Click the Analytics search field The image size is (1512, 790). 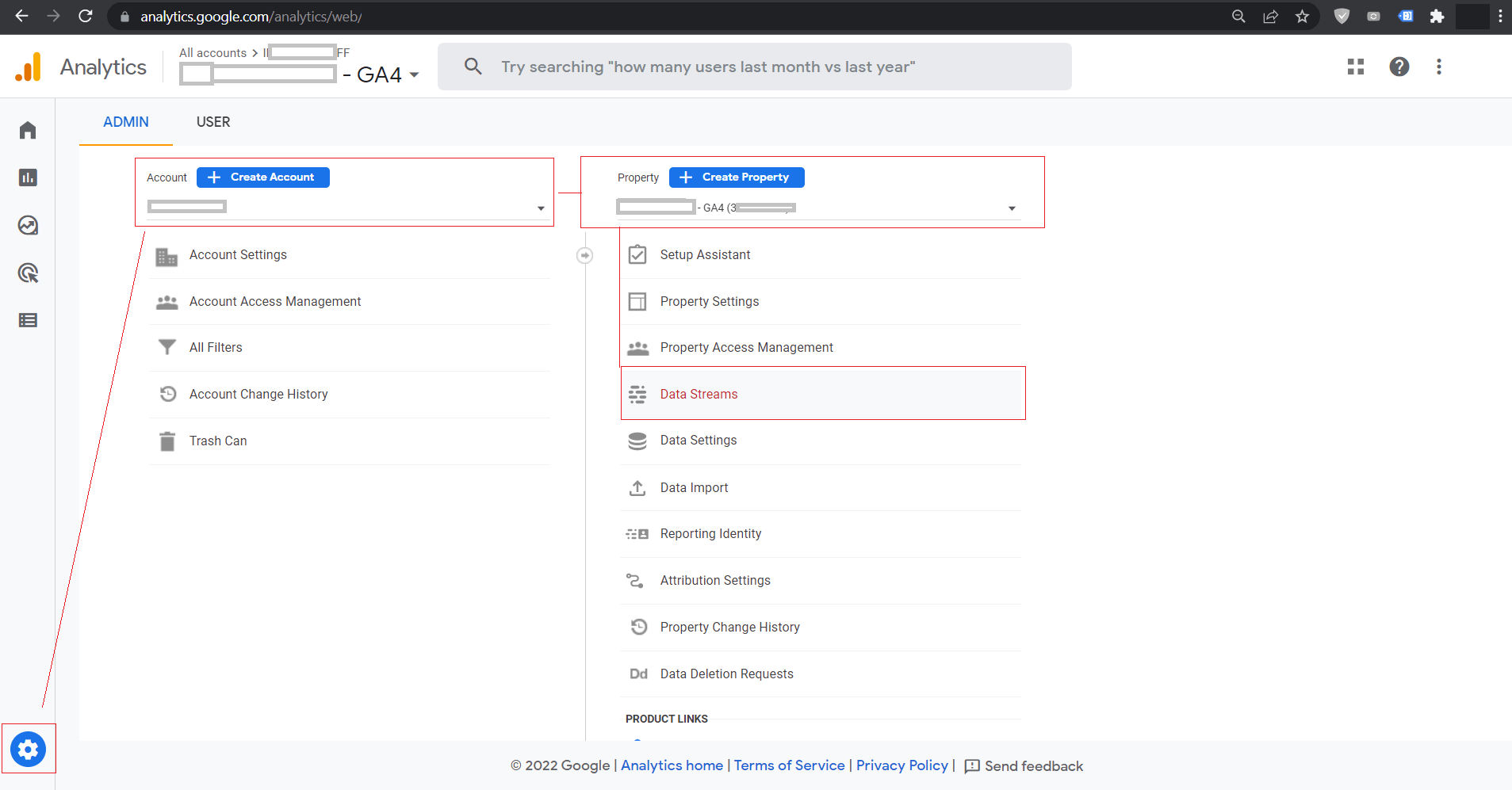(753, 67)
